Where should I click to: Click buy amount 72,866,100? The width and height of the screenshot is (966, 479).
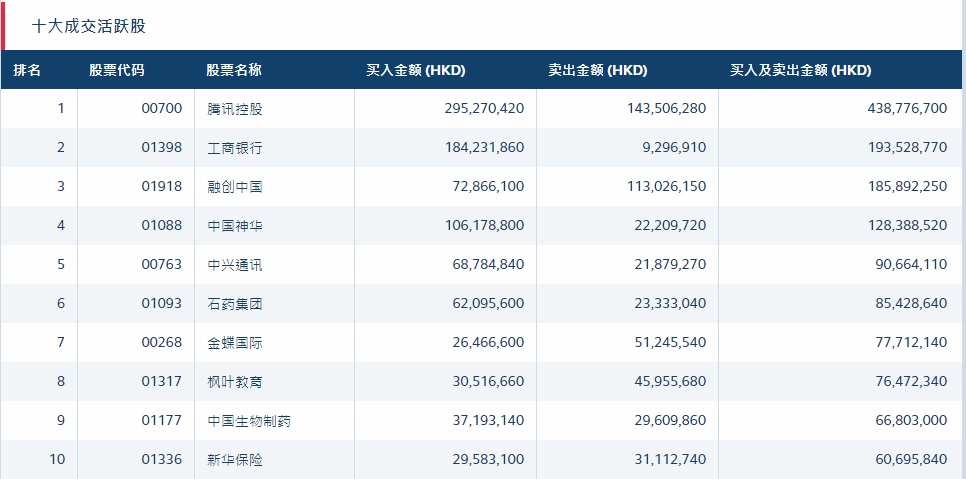(488, 187)
